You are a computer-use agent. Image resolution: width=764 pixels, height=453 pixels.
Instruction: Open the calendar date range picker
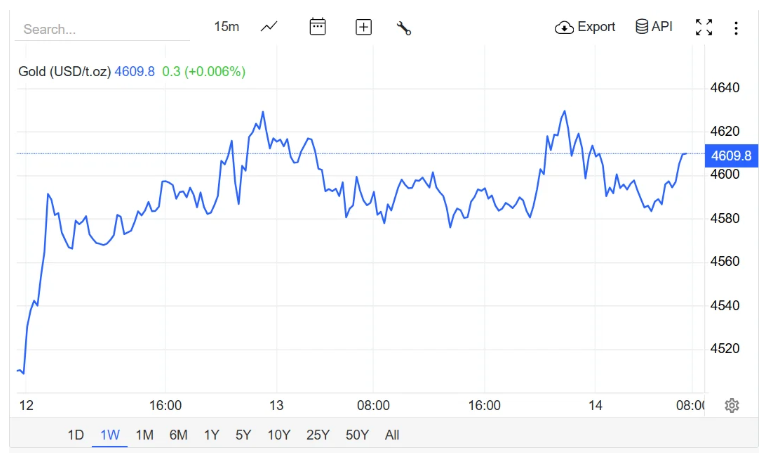coord(318,27)
